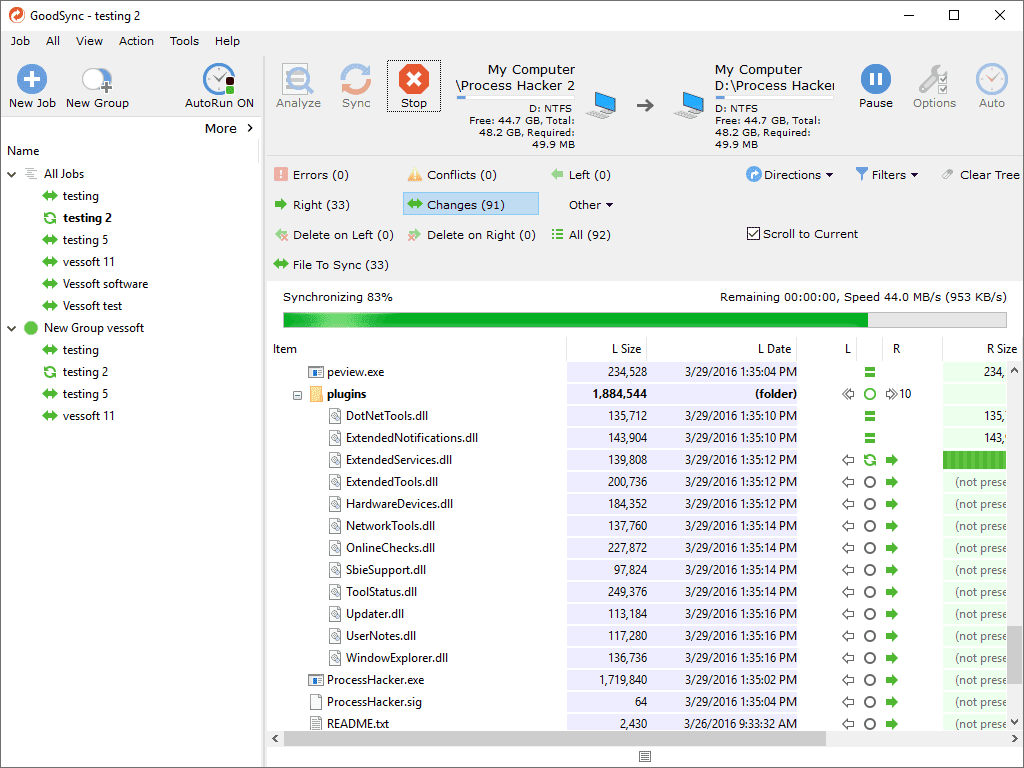This screenshot has width=1024, height=768.
Task: Sort by L Date column header
Action: [722, 349]
